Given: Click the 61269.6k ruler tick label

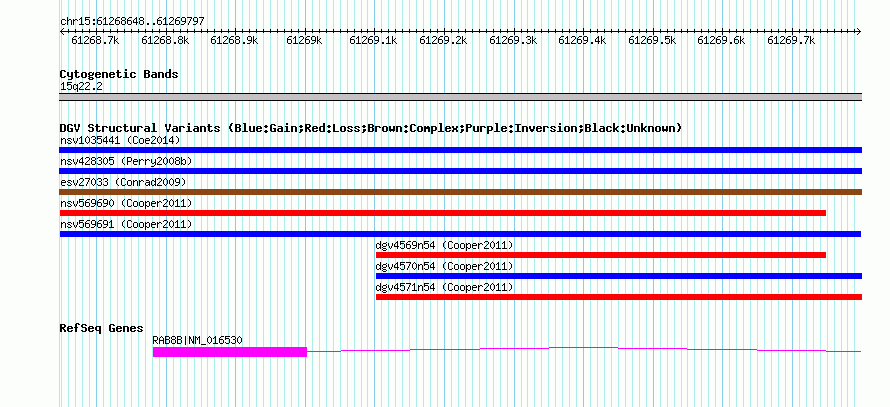Looking at the screenshot, I should coord(721,40).
